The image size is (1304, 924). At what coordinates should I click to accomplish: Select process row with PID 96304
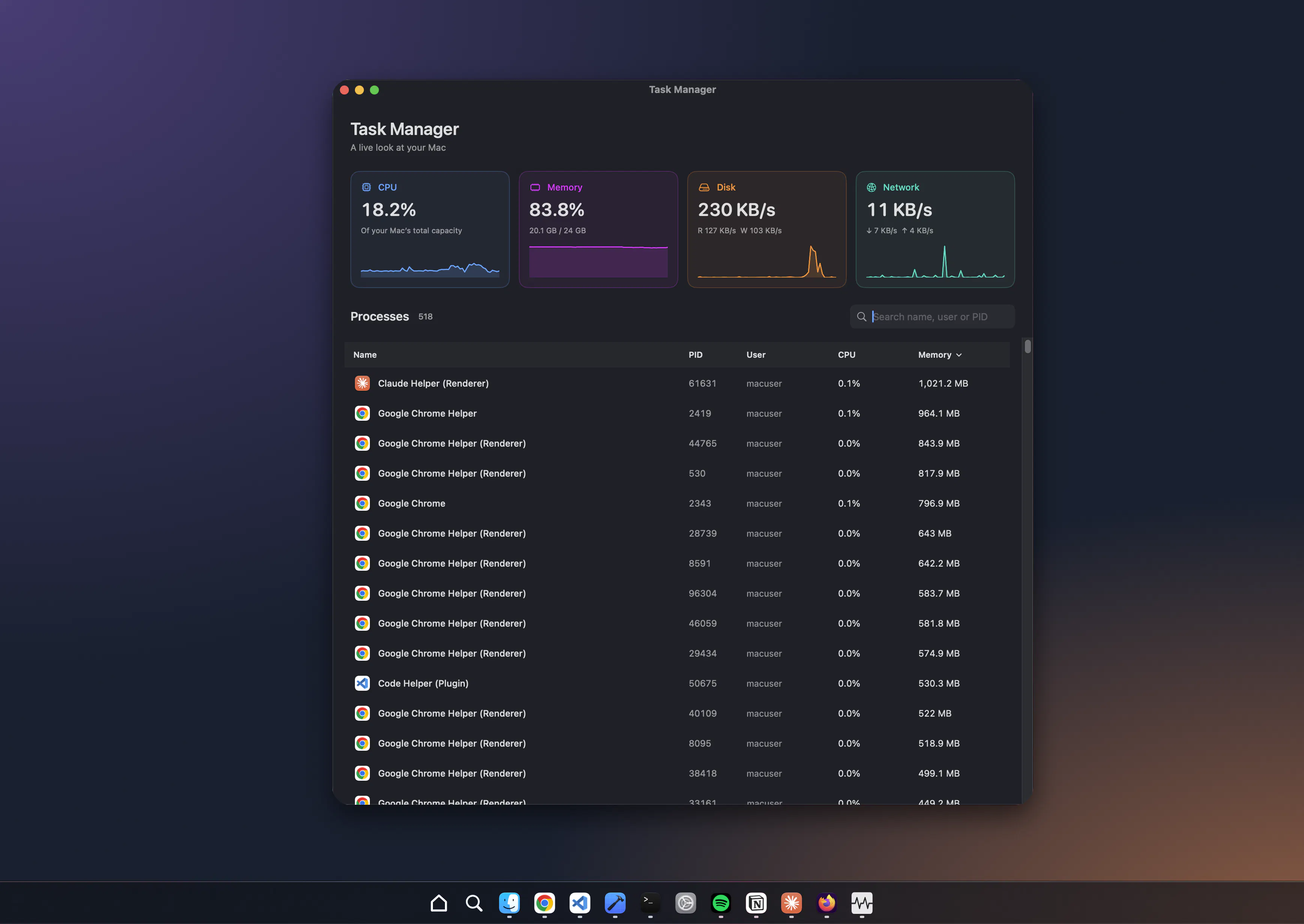(678, 593)
